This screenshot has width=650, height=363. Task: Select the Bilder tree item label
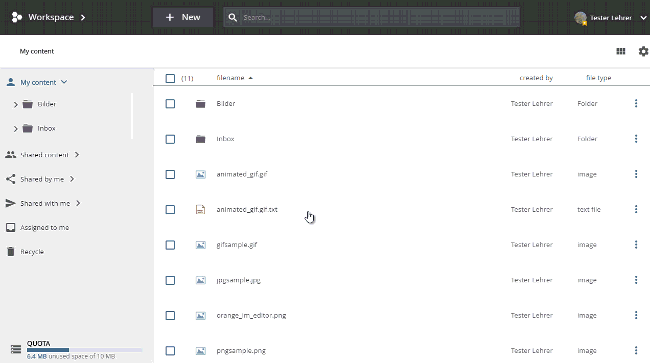pyautogui.click(x=46, y=104)
